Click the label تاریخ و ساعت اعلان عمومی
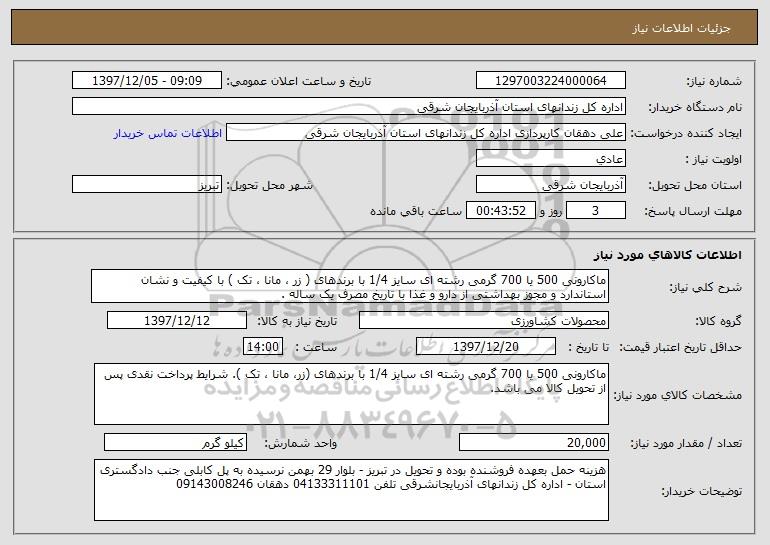The width and height of the screenshot is (770, 545). (x=299, y=81)
